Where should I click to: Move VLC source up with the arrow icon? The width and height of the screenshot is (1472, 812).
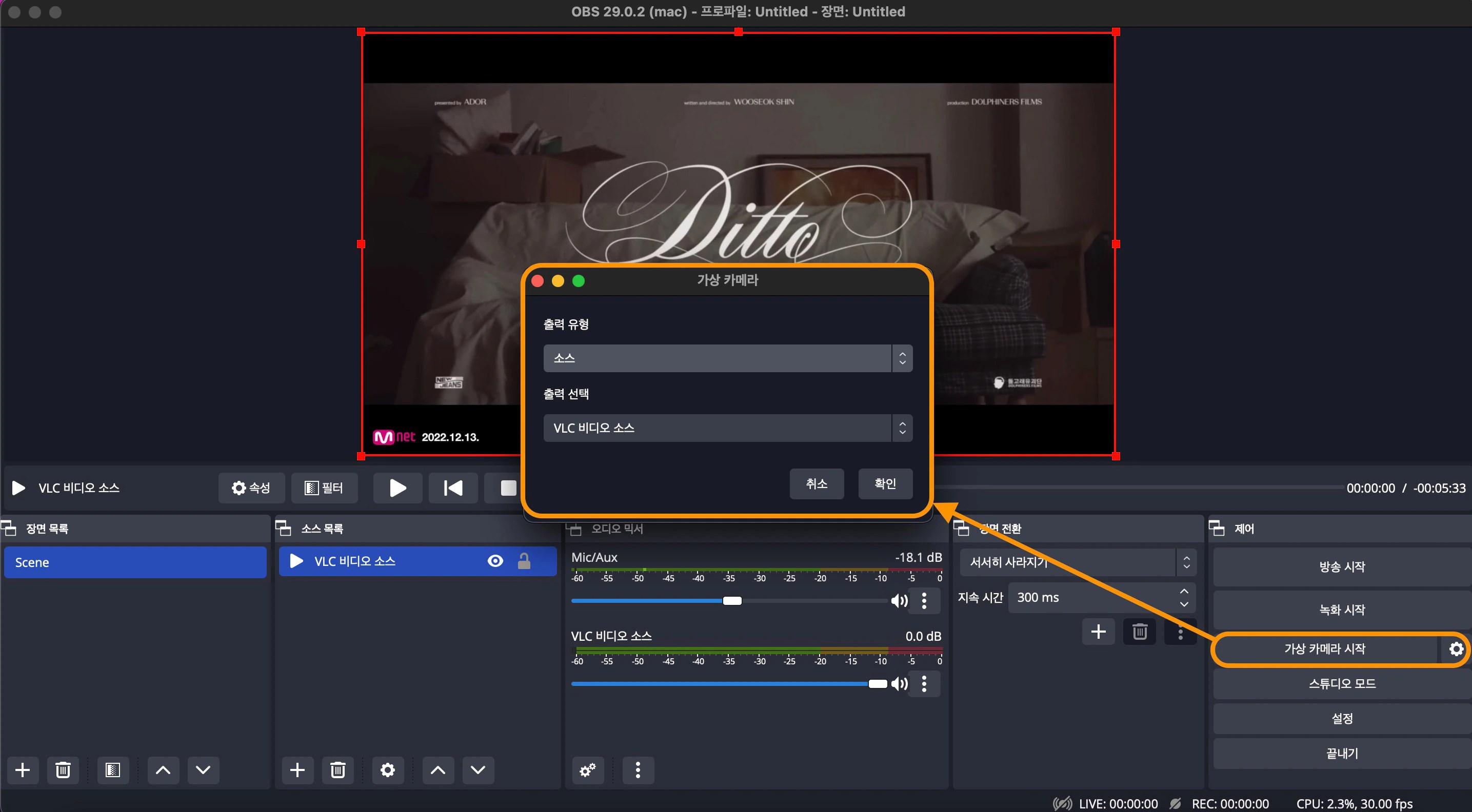(437, 770)
